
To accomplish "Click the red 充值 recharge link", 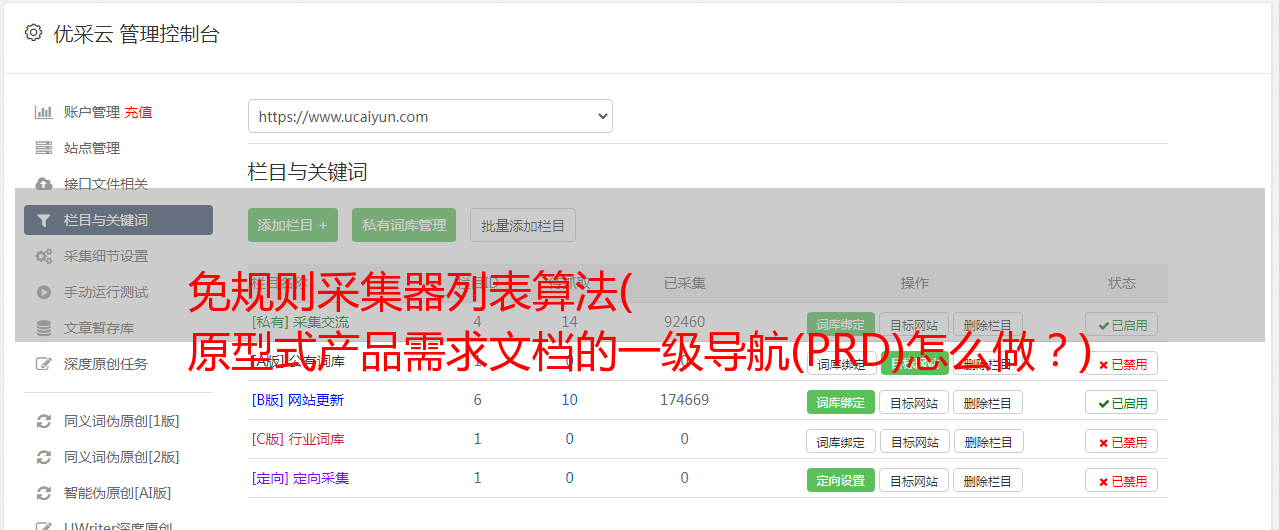I will (x=139, y=112).
